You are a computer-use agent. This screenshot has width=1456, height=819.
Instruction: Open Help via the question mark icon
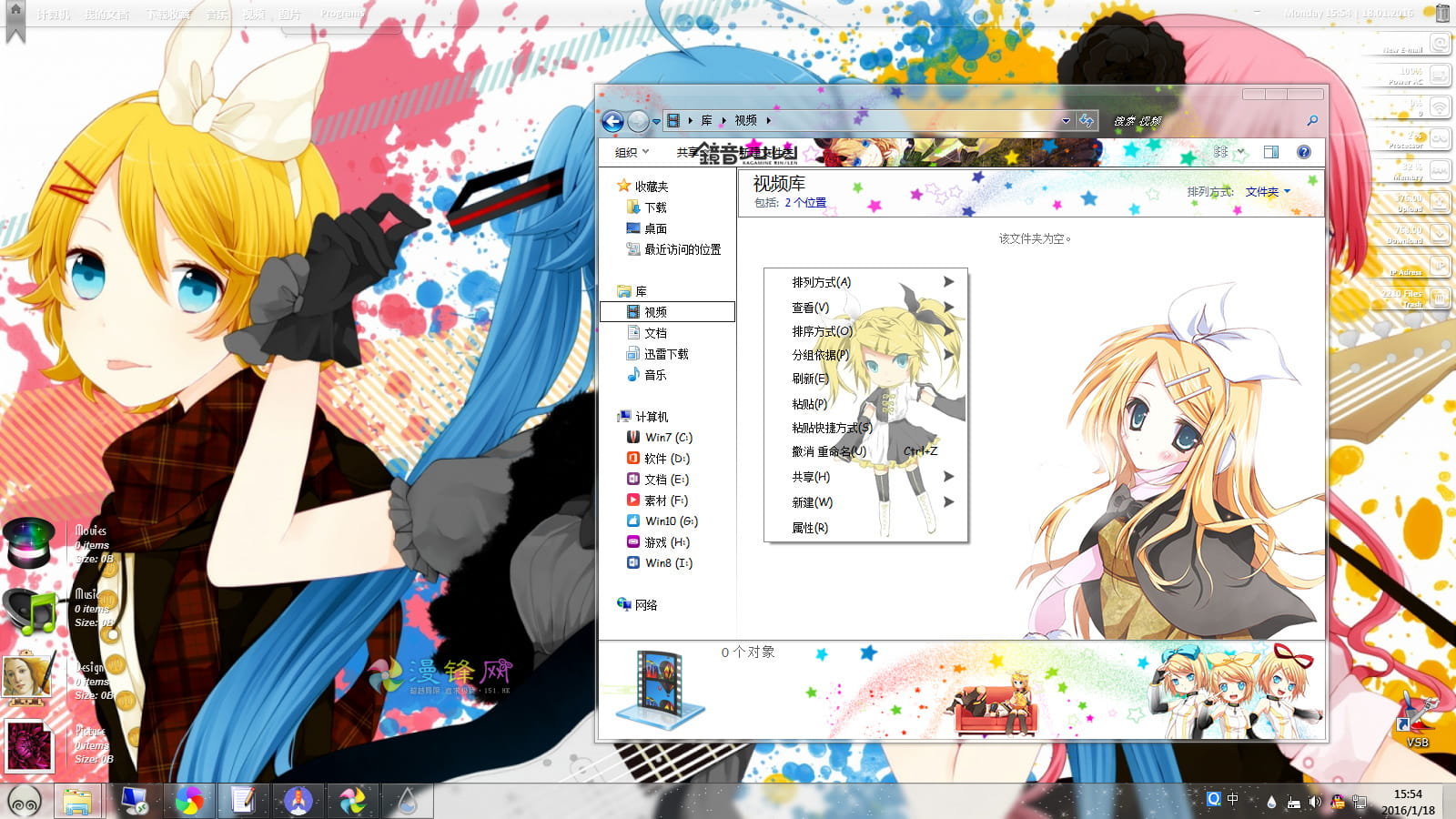(1304, 152)
